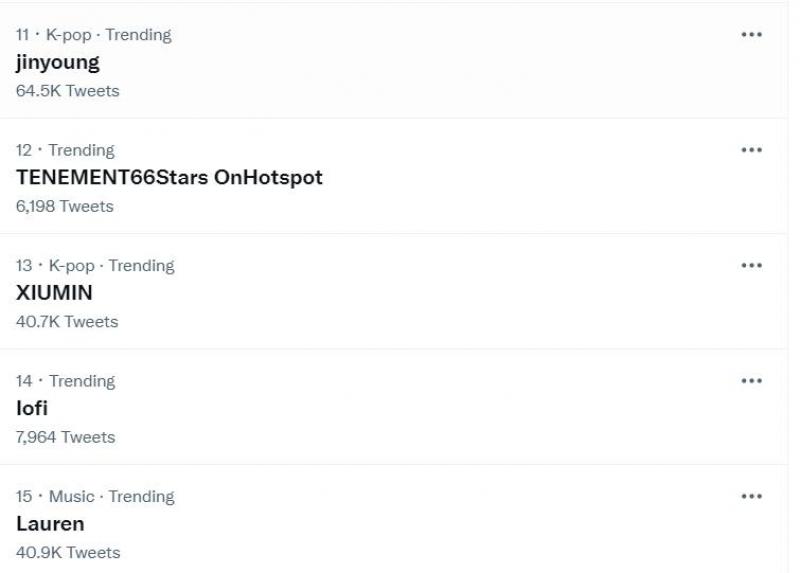The width and height of the screenshot is (800, 573).
Task: Open the Lauren trending topic
Action: pyautogui.click(x=50, y=524)
